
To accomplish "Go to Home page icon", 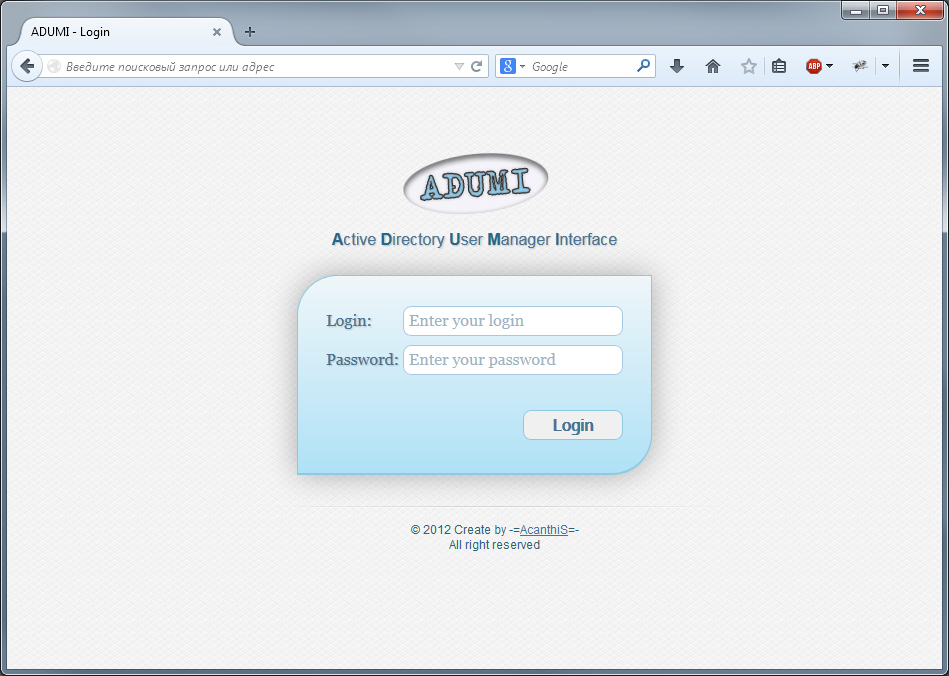I will point(713,67).
